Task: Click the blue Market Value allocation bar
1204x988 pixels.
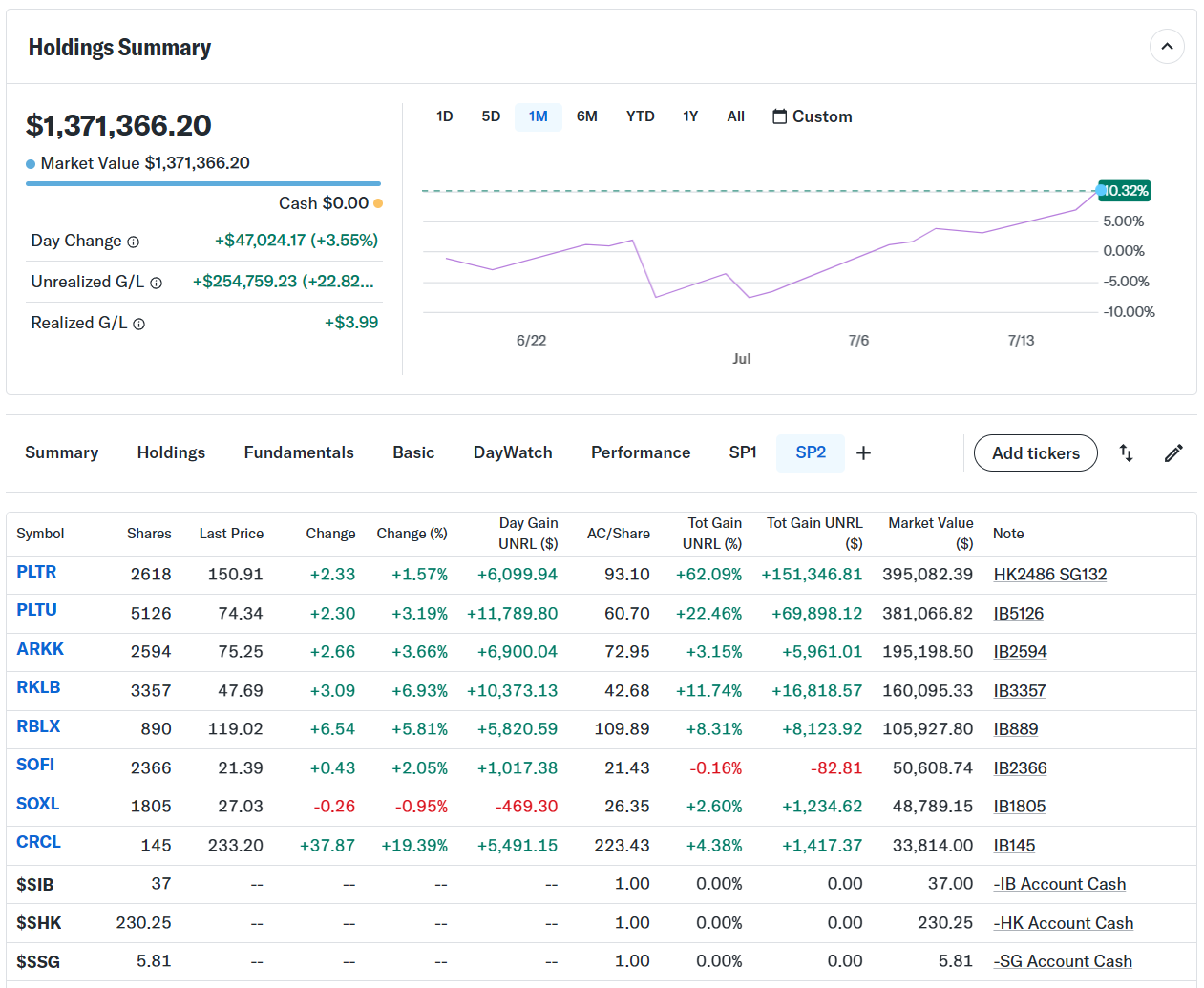Action: pyautogui.click(x=202, y=183)
